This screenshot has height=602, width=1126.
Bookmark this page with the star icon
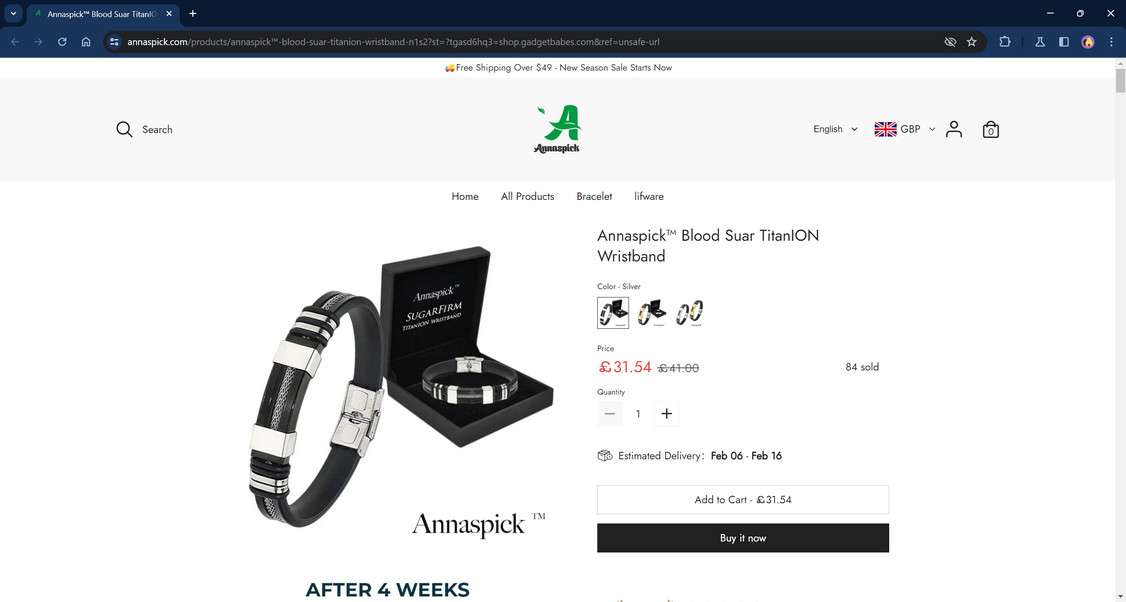(972, 42)
